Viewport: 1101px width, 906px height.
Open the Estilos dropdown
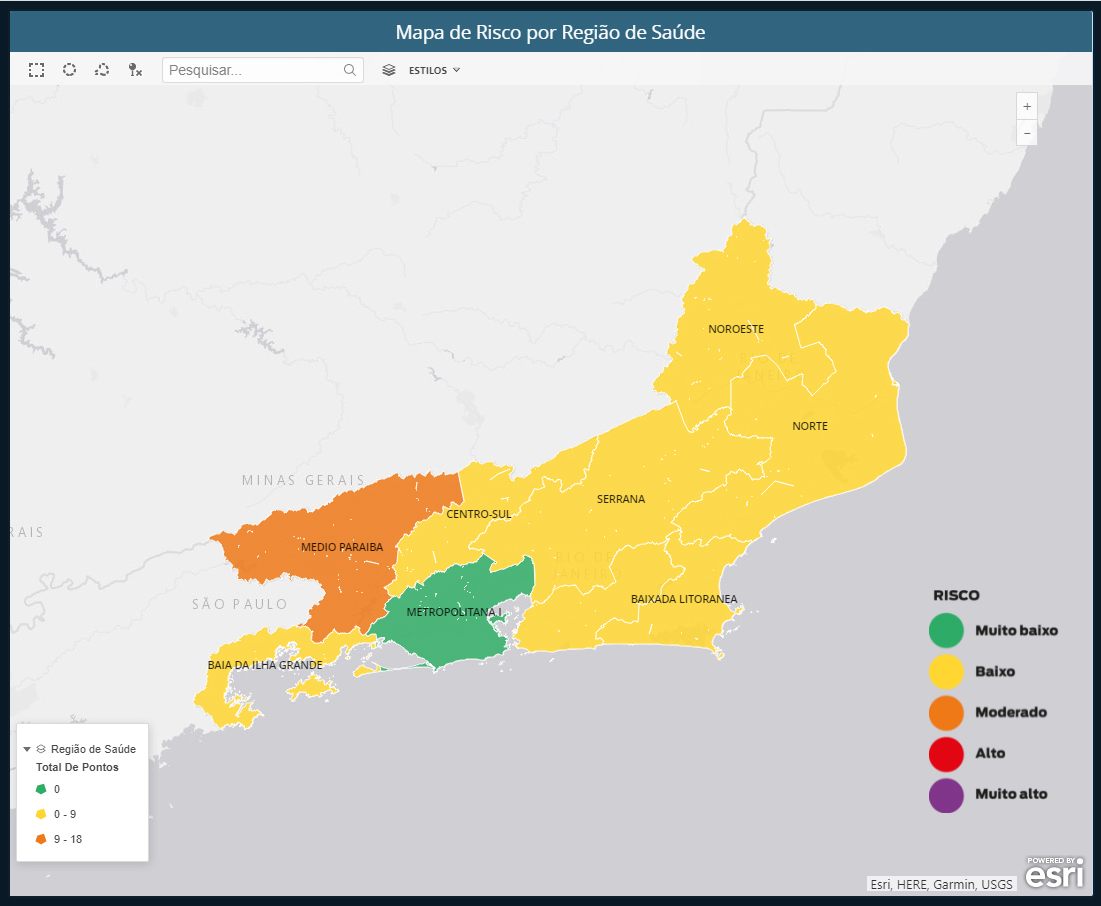coord(434,70)
